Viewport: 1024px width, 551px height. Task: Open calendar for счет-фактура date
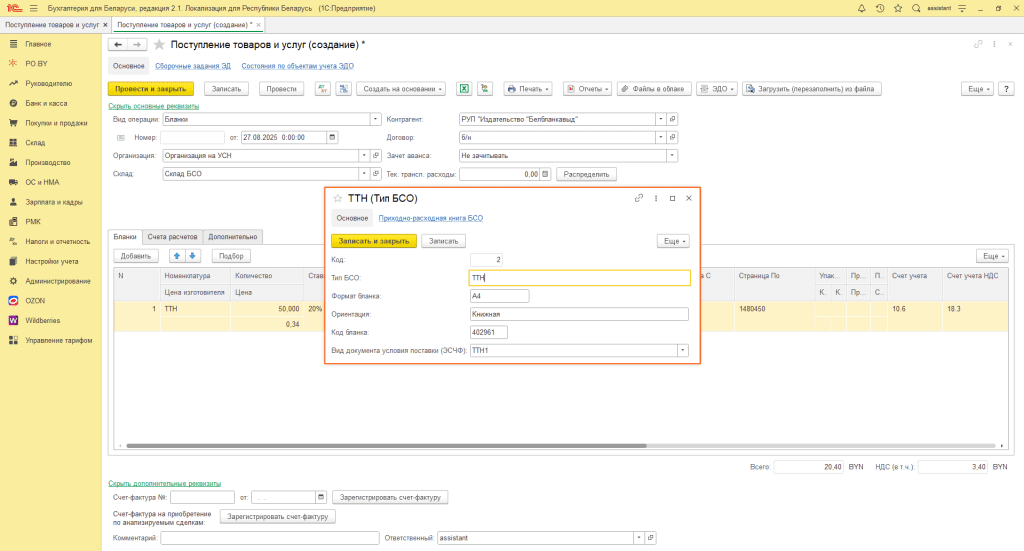coord(321,497)
